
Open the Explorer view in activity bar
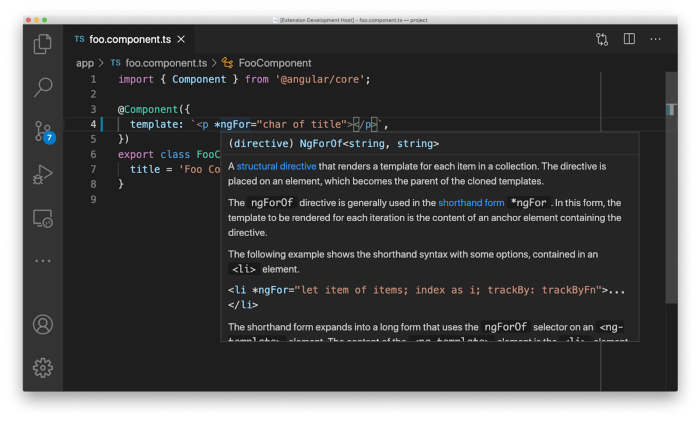(x=43, y=44)
